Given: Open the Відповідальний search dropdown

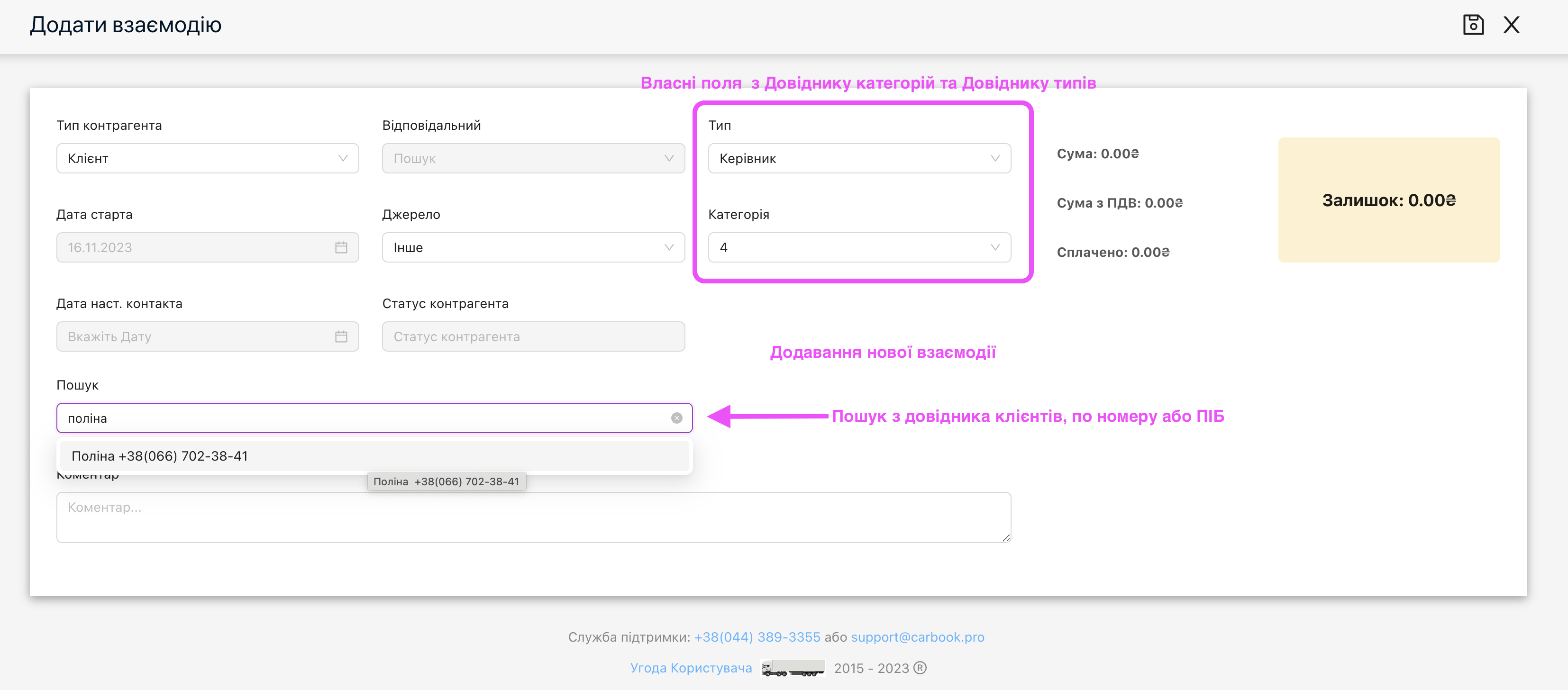Looking at the screenshot, I should point(533,158).
